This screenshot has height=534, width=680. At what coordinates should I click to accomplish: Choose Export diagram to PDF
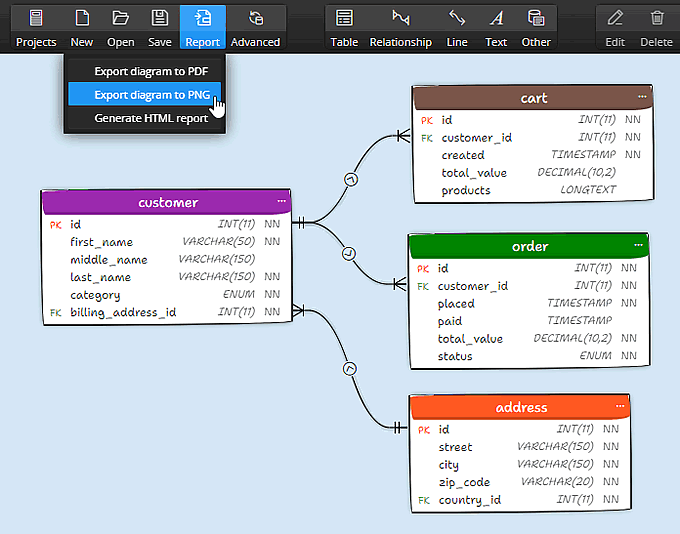click(x=145, y=71)
